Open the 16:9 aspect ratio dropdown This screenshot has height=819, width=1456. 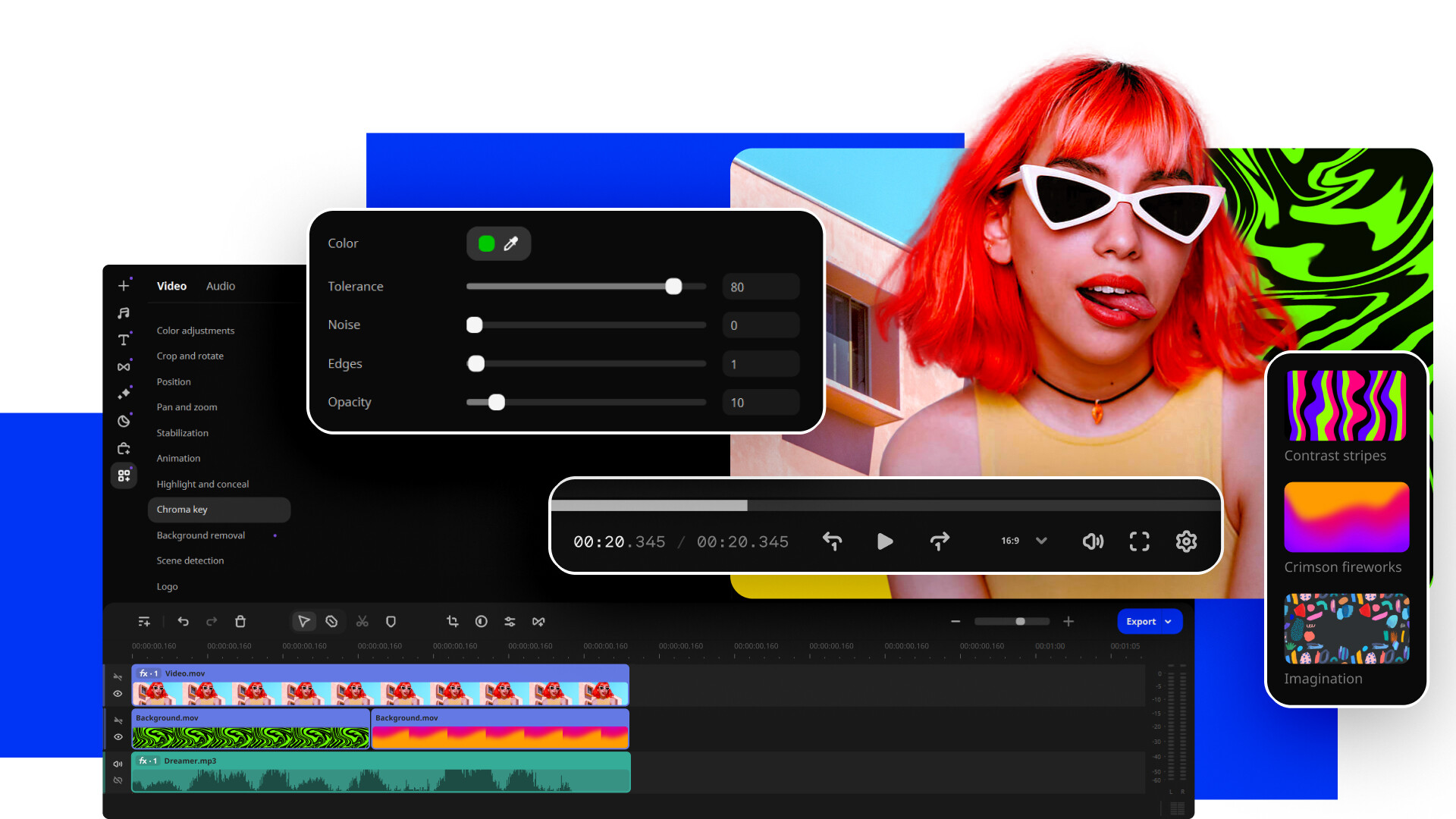(x=1023, y=541)
